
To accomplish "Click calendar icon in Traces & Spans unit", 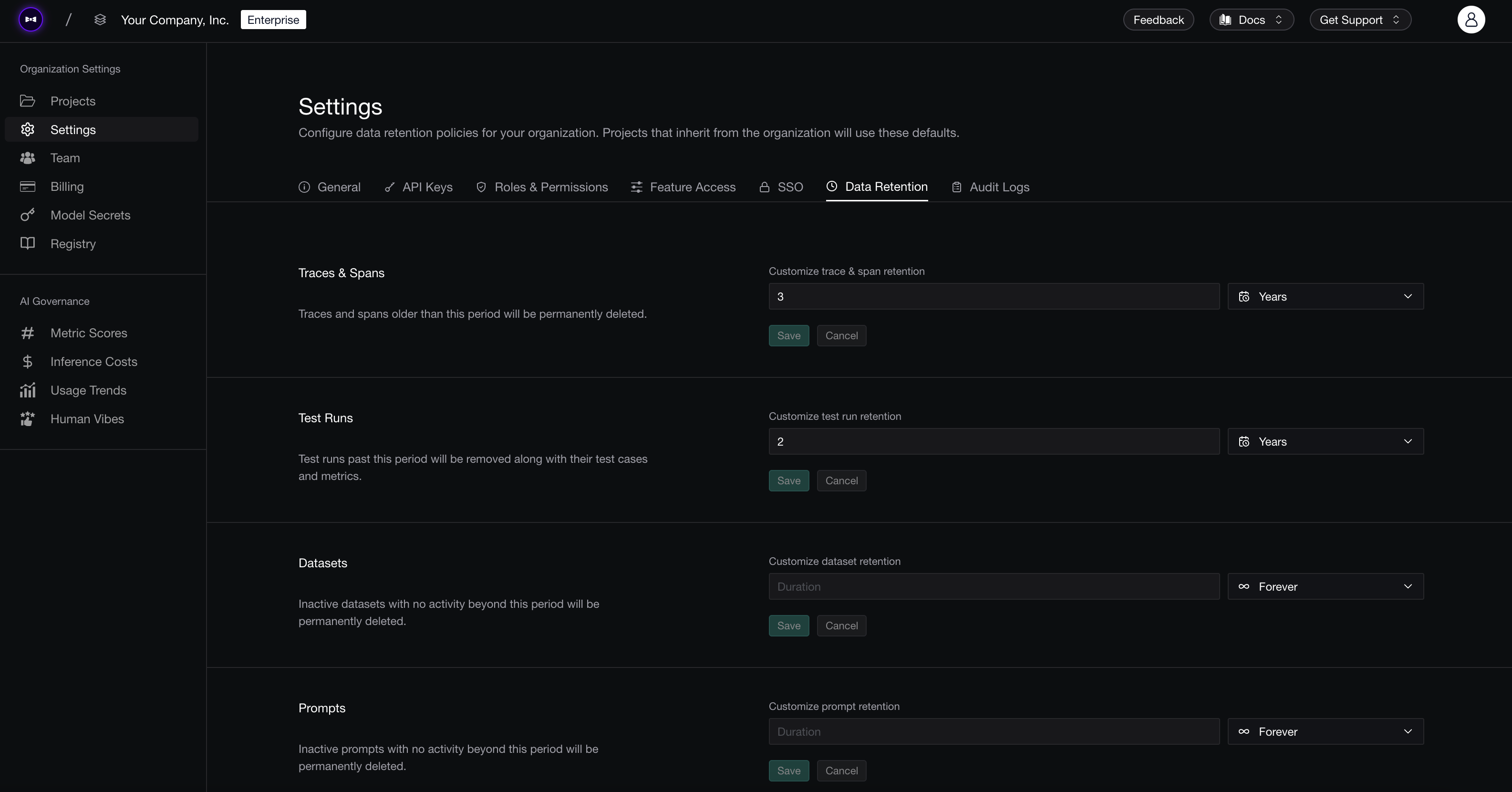I will pos(1244,296).
